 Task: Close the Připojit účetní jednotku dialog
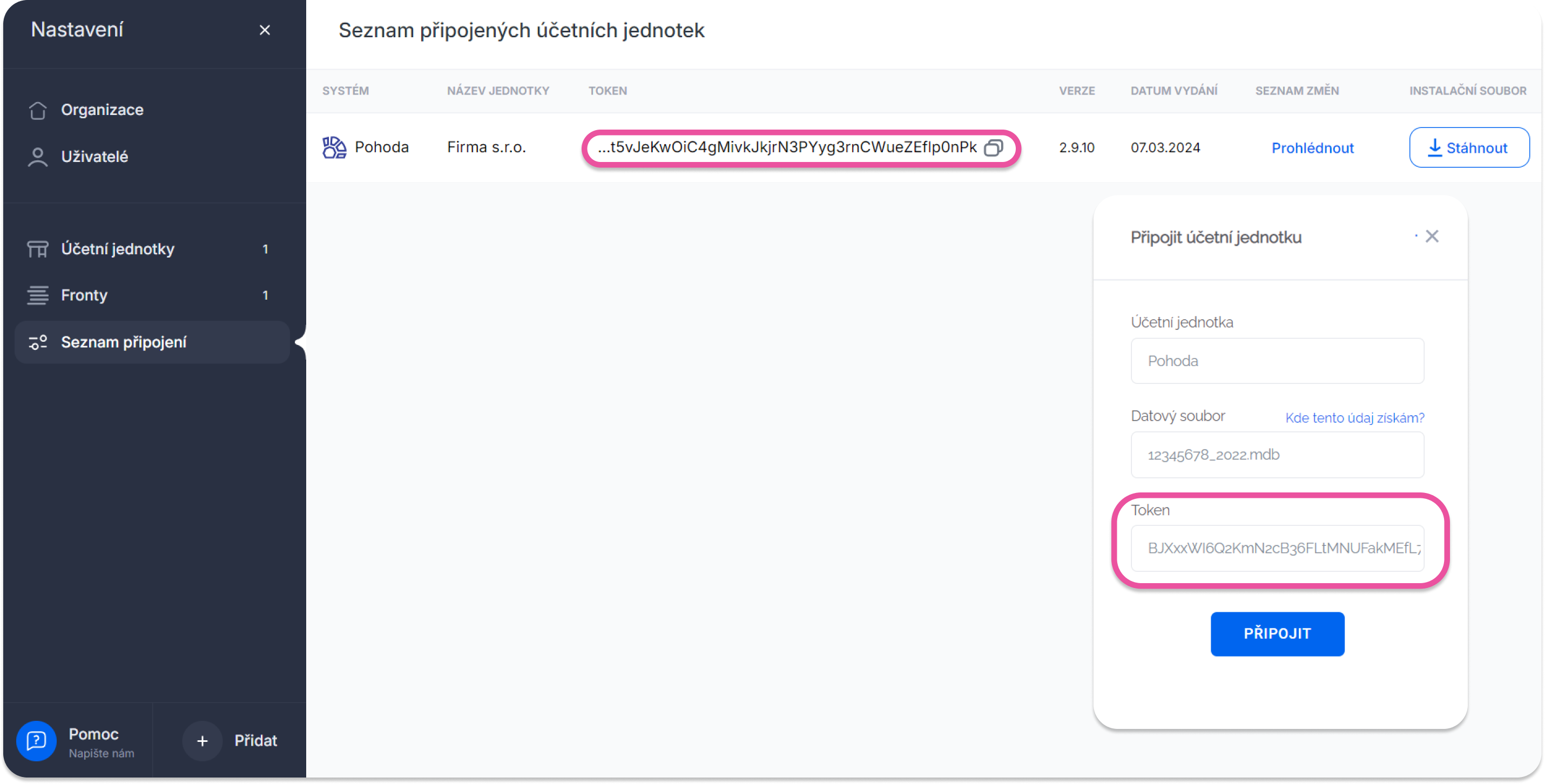click(1432, 236)
